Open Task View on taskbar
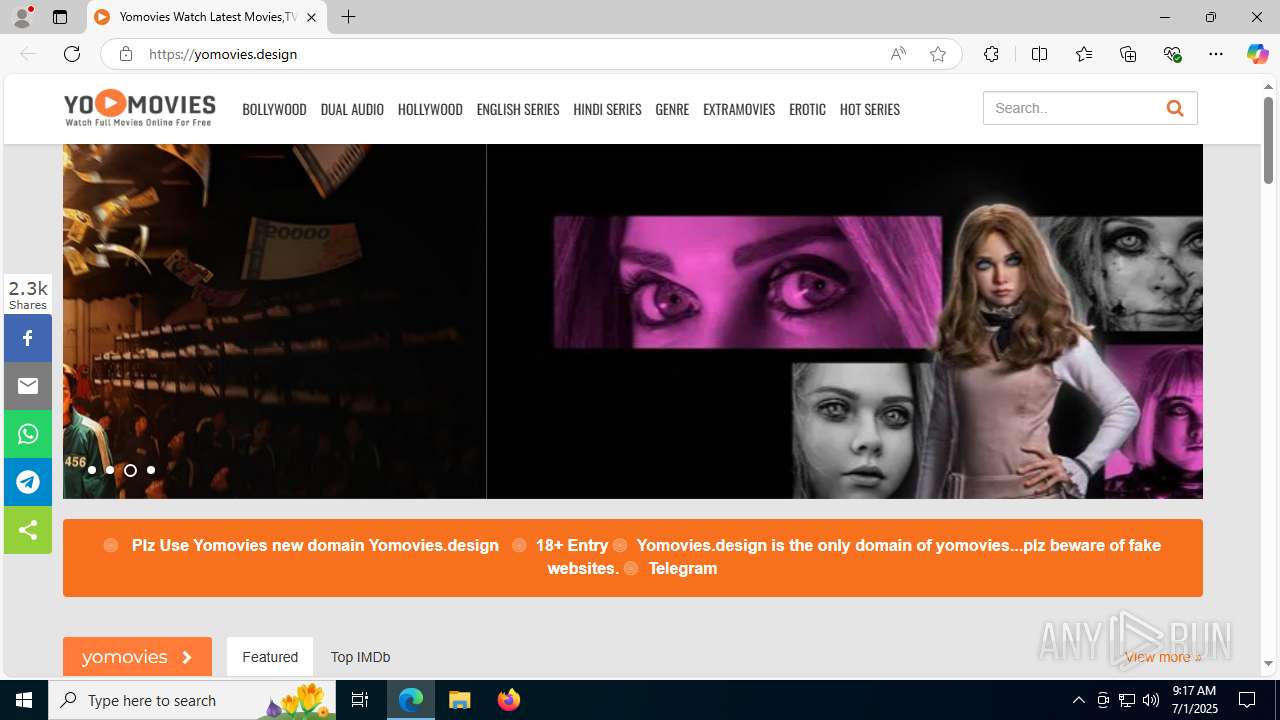The width and height of the screenshot is (1280, 720). pyautogui.click(x=360, y=700)
